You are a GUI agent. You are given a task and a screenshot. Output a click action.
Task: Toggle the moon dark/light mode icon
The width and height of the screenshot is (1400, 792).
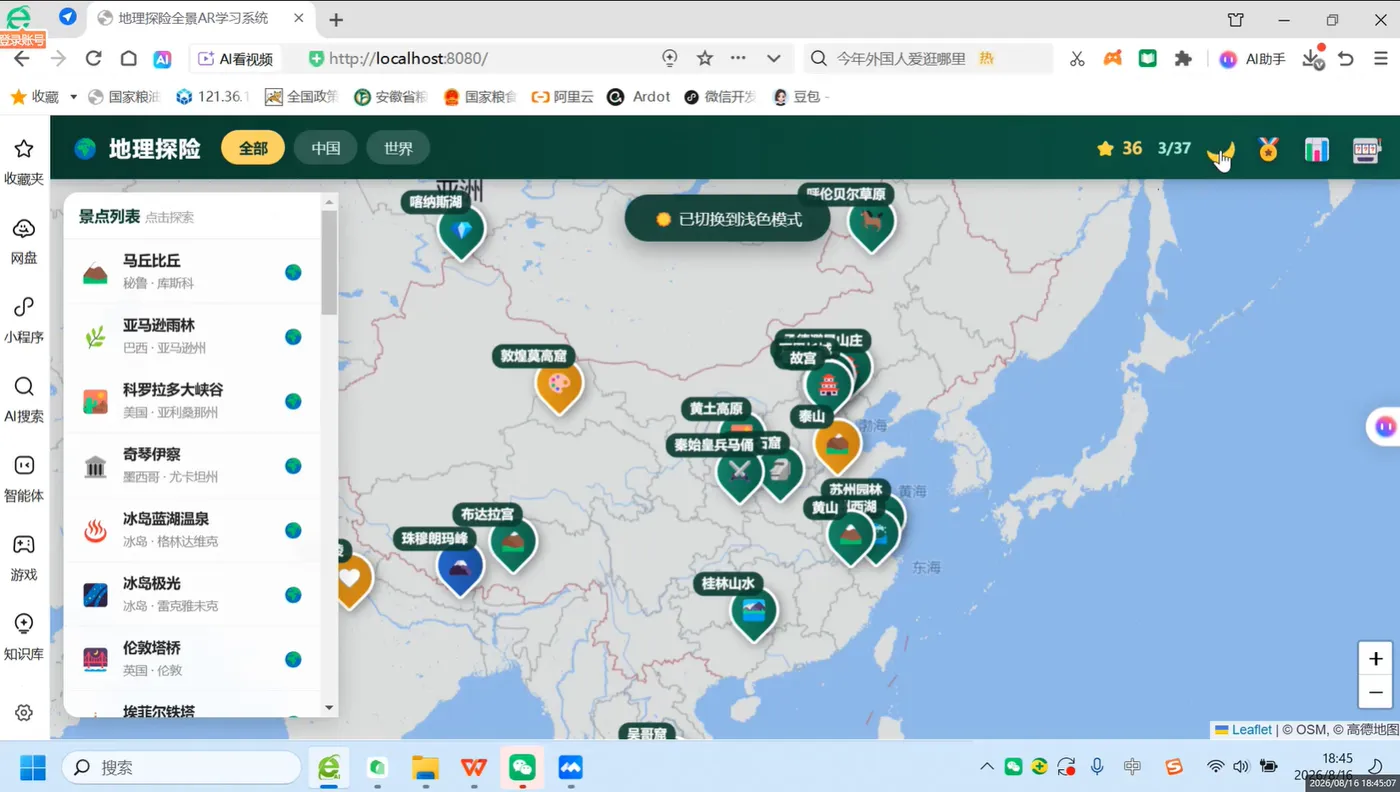(x=1220, y=150)
